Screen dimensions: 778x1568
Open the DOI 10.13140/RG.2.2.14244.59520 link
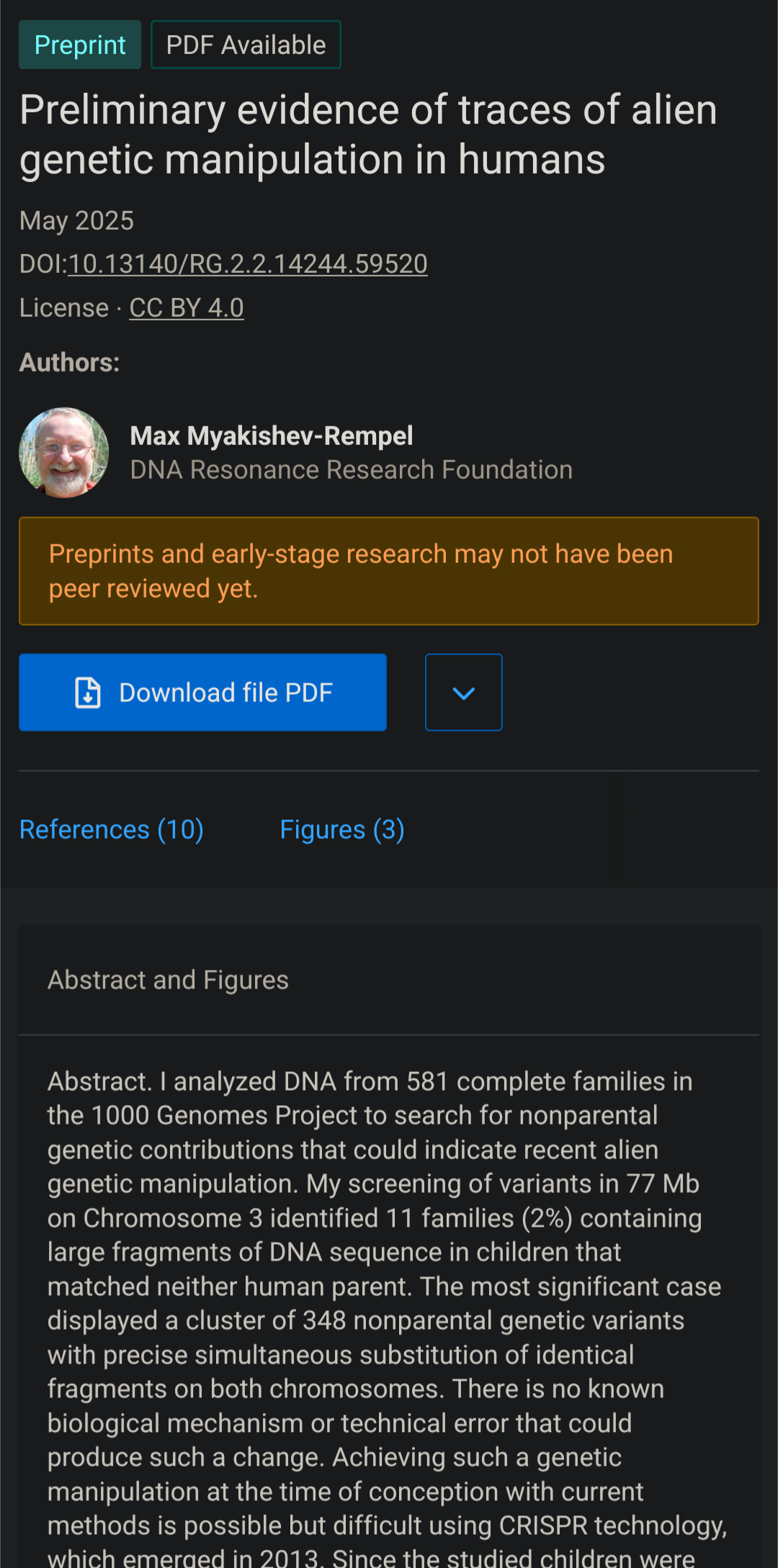tap(248, 264)
